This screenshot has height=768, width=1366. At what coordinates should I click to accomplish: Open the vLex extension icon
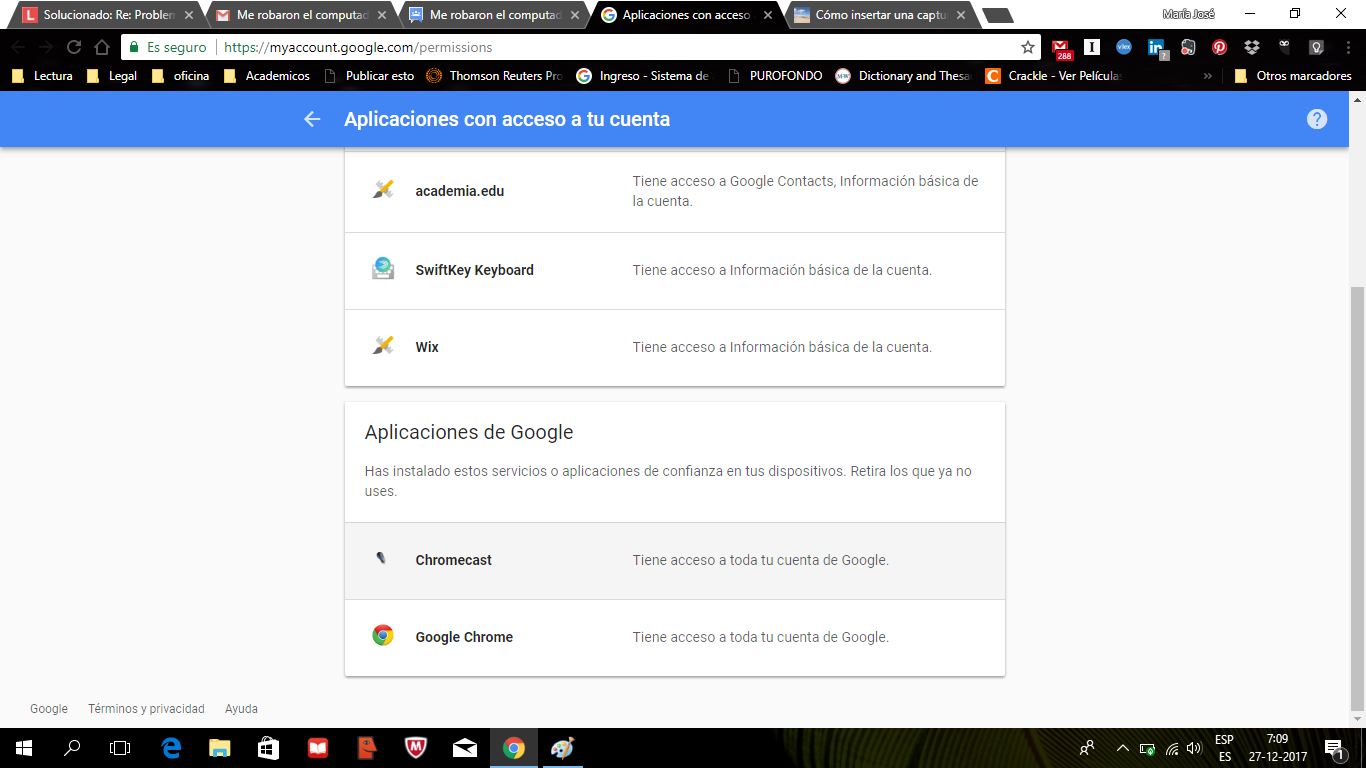(x=1124, y=47)
